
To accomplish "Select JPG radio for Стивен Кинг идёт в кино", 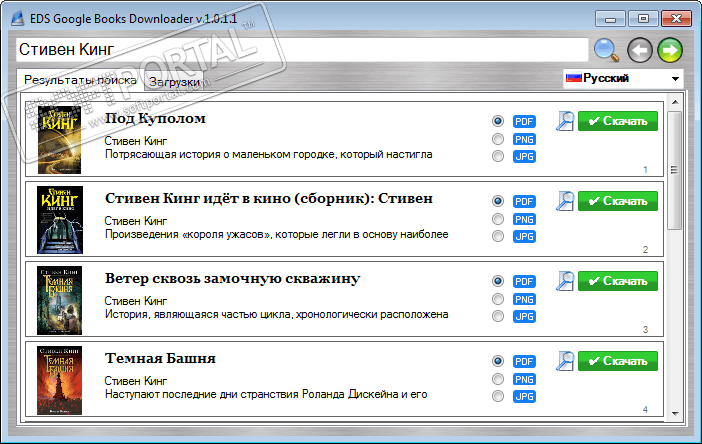I will tap(497, 236).
